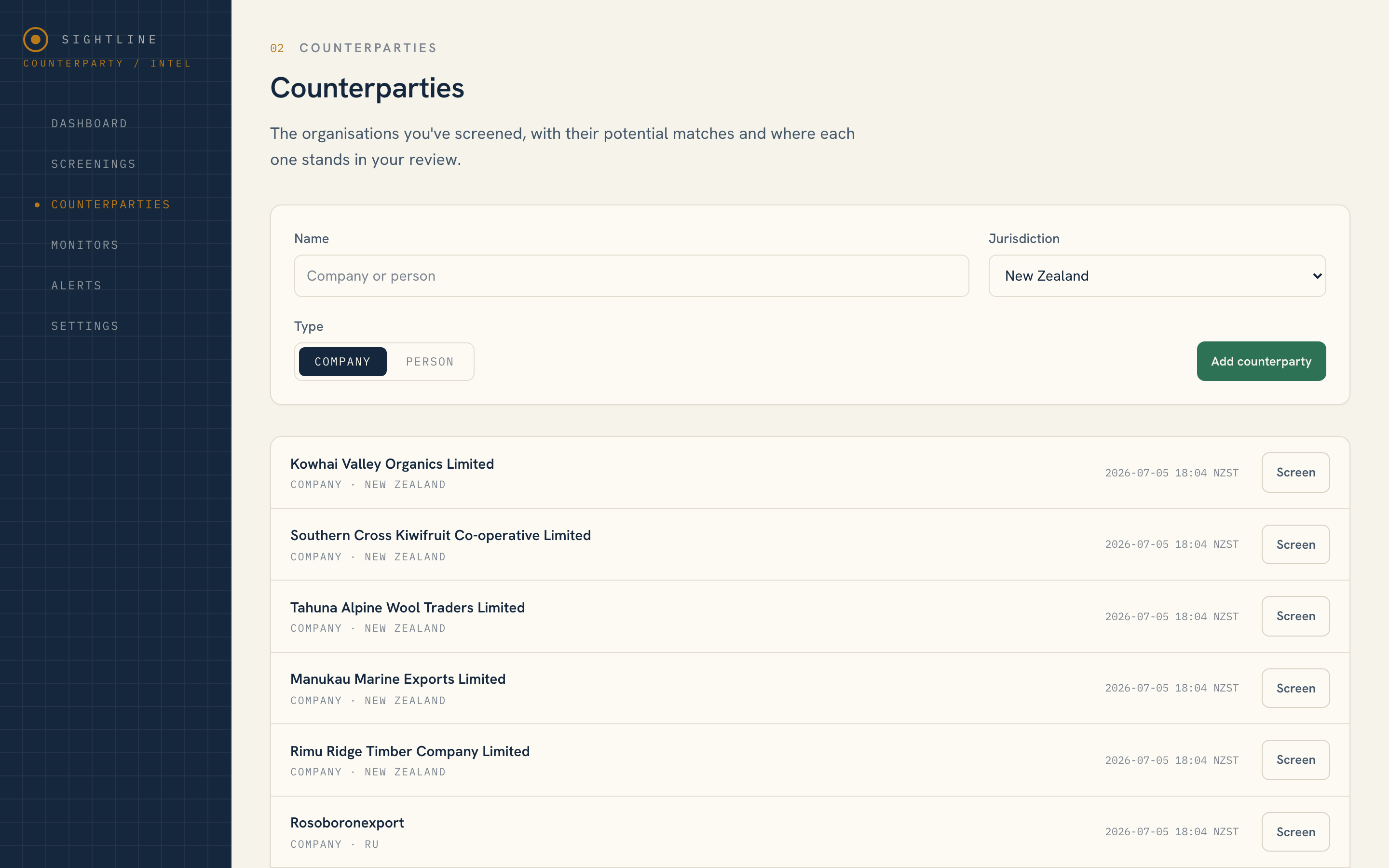Open the Dashboard nav item
1389x868 pixels.
[x=90, y=123]
